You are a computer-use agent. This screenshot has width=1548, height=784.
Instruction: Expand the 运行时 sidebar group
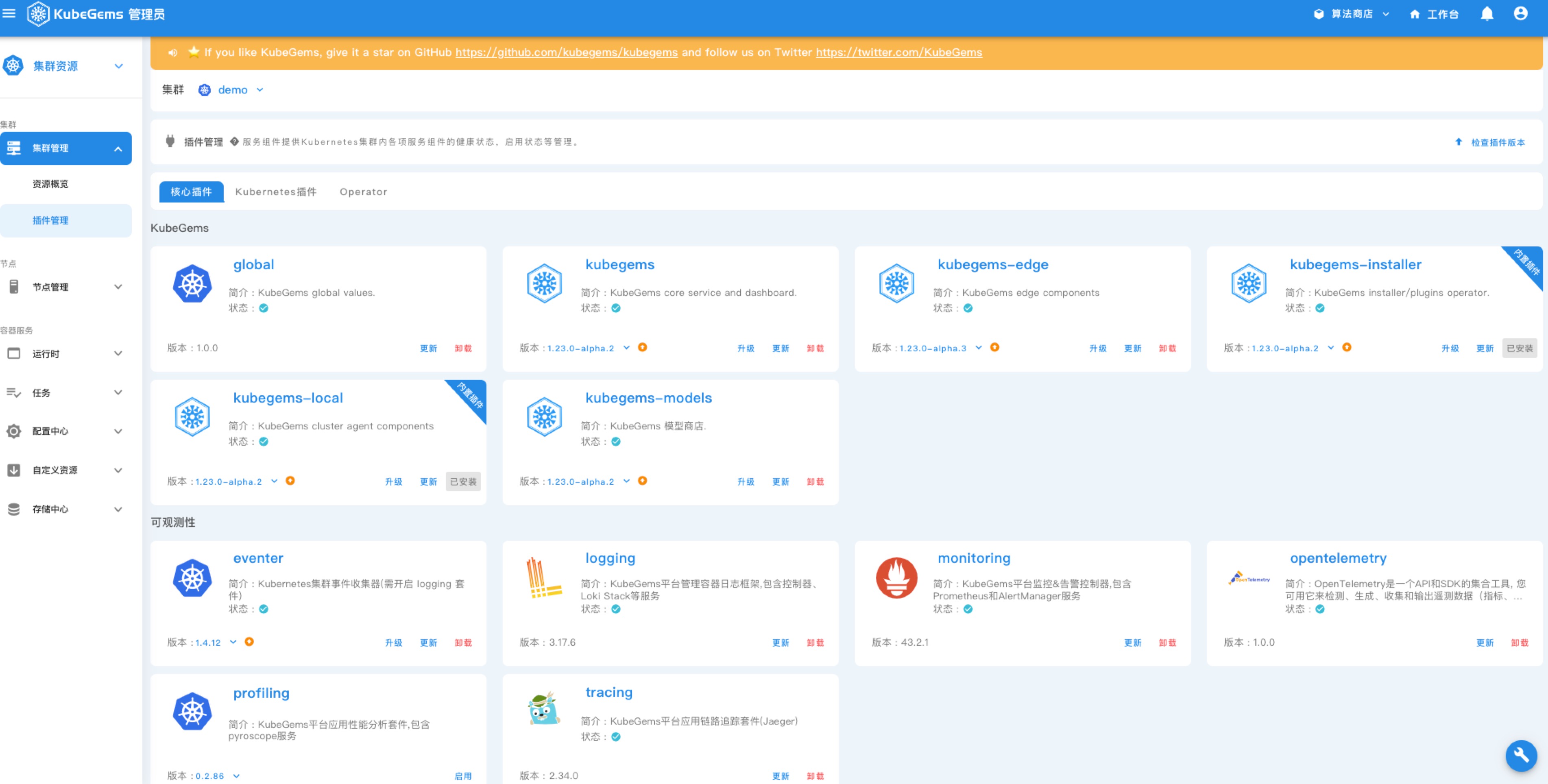point(65,353)
